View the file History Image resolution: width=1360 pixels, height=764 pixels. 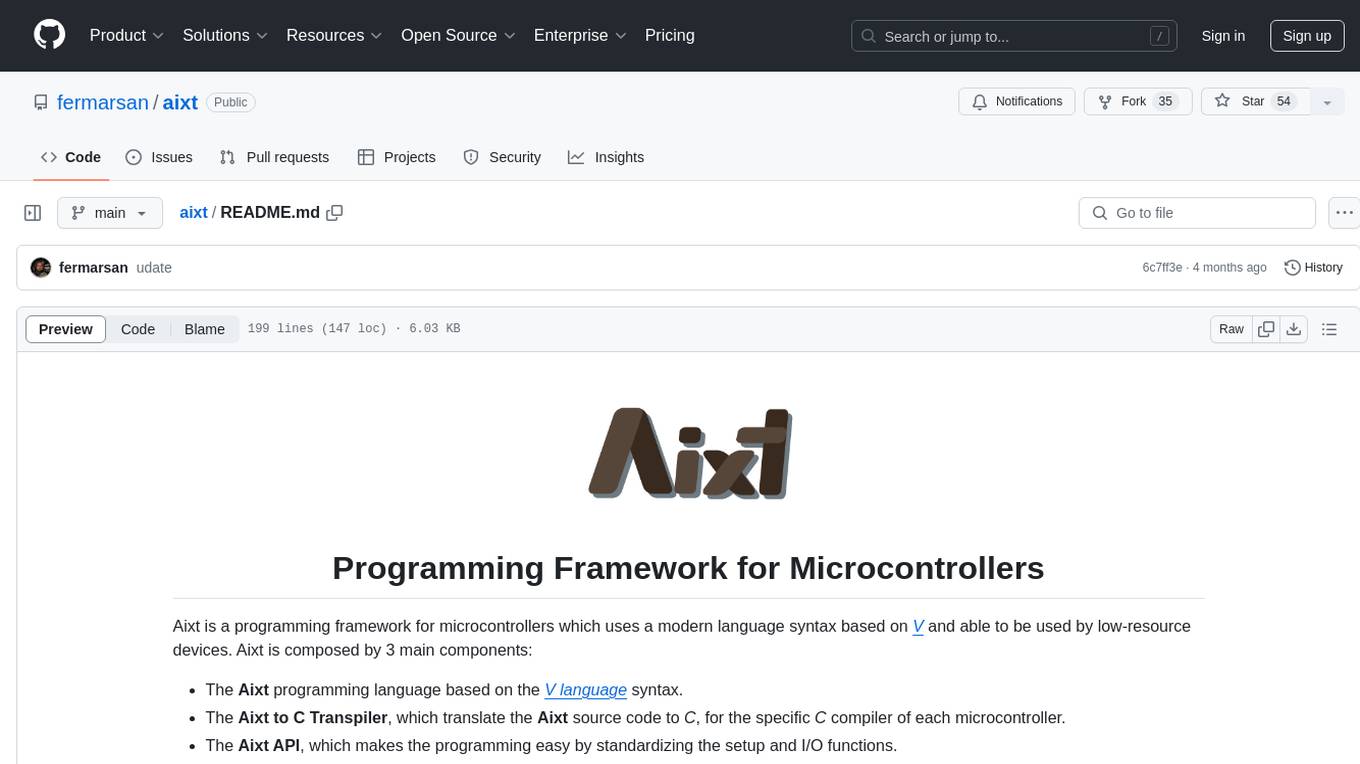point(1313,268)
